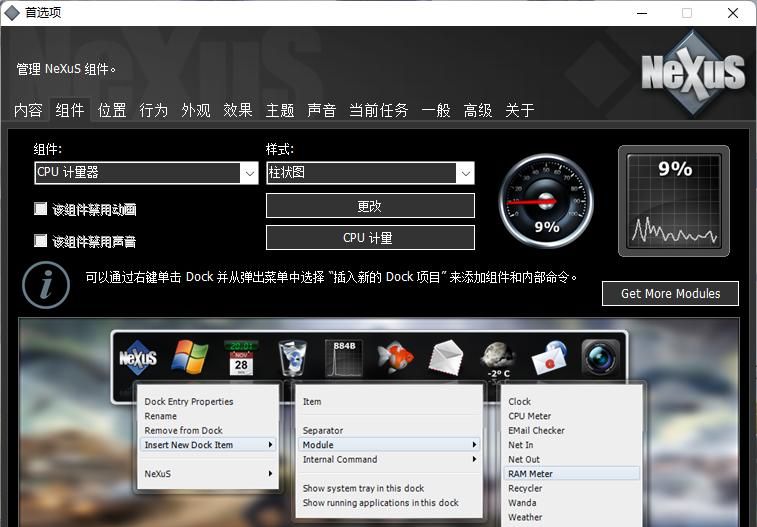The width and height of the screenshot is (757, 527).
Task: Click the NeXuS icon in the dock preview
Action: click(x=138, y=358)
